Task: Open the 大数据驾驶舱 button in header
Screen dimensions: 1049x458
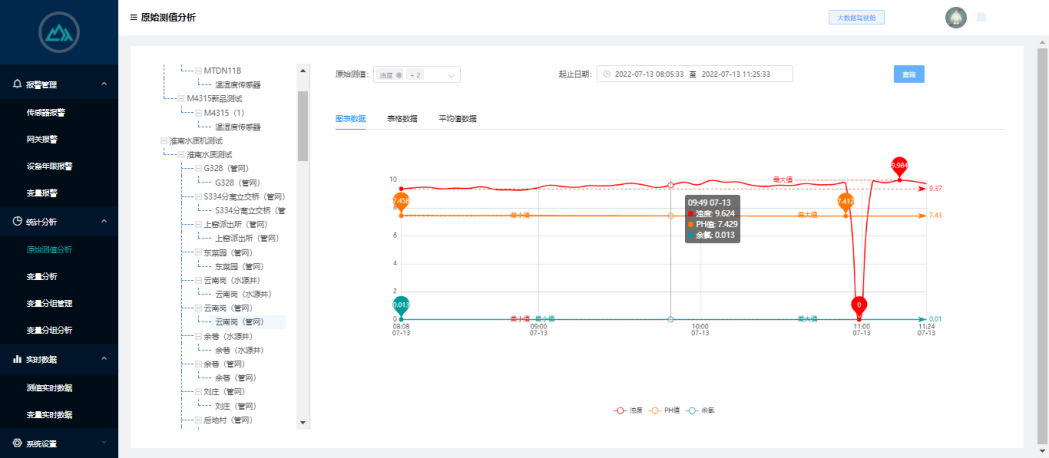Action: pos(857,17)
